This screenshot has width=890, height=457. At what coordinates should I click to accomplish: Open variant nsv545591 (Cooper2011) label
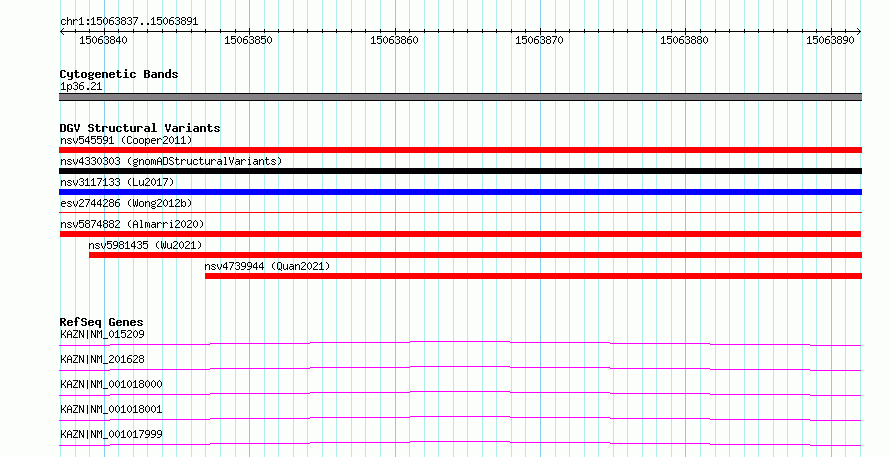tap(126, 140)
